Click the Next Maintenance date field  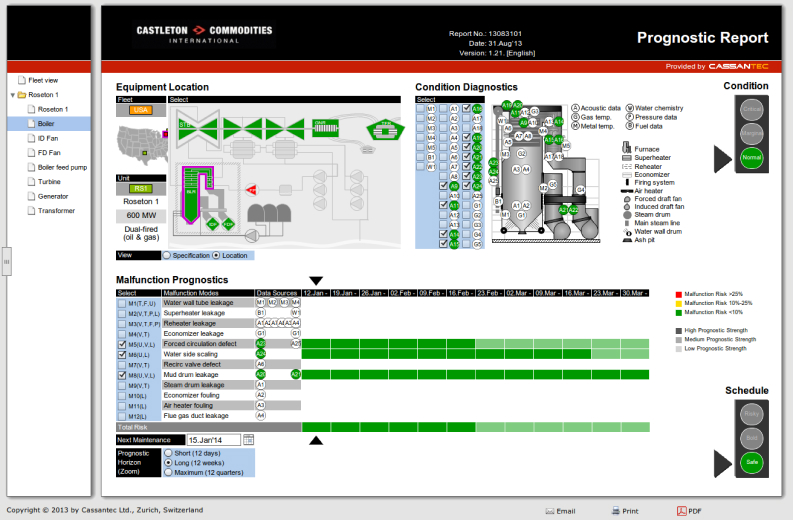[214, 440]
